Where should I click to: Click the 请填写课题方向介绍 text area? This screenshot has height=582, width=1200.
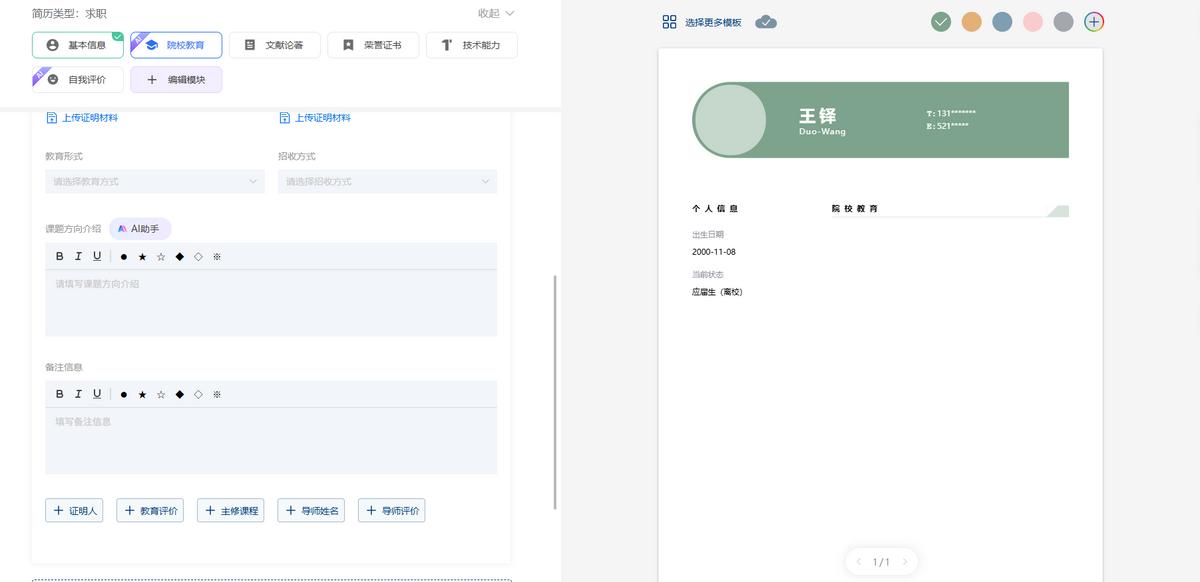pos(270,303)
